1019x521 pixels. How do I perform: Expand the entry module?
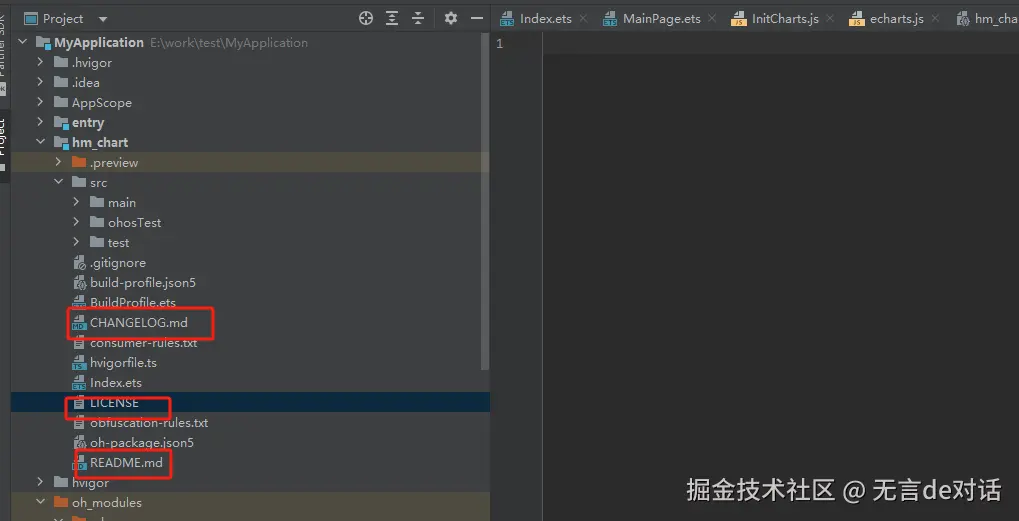pyautogui.click(x=40, y=122)
